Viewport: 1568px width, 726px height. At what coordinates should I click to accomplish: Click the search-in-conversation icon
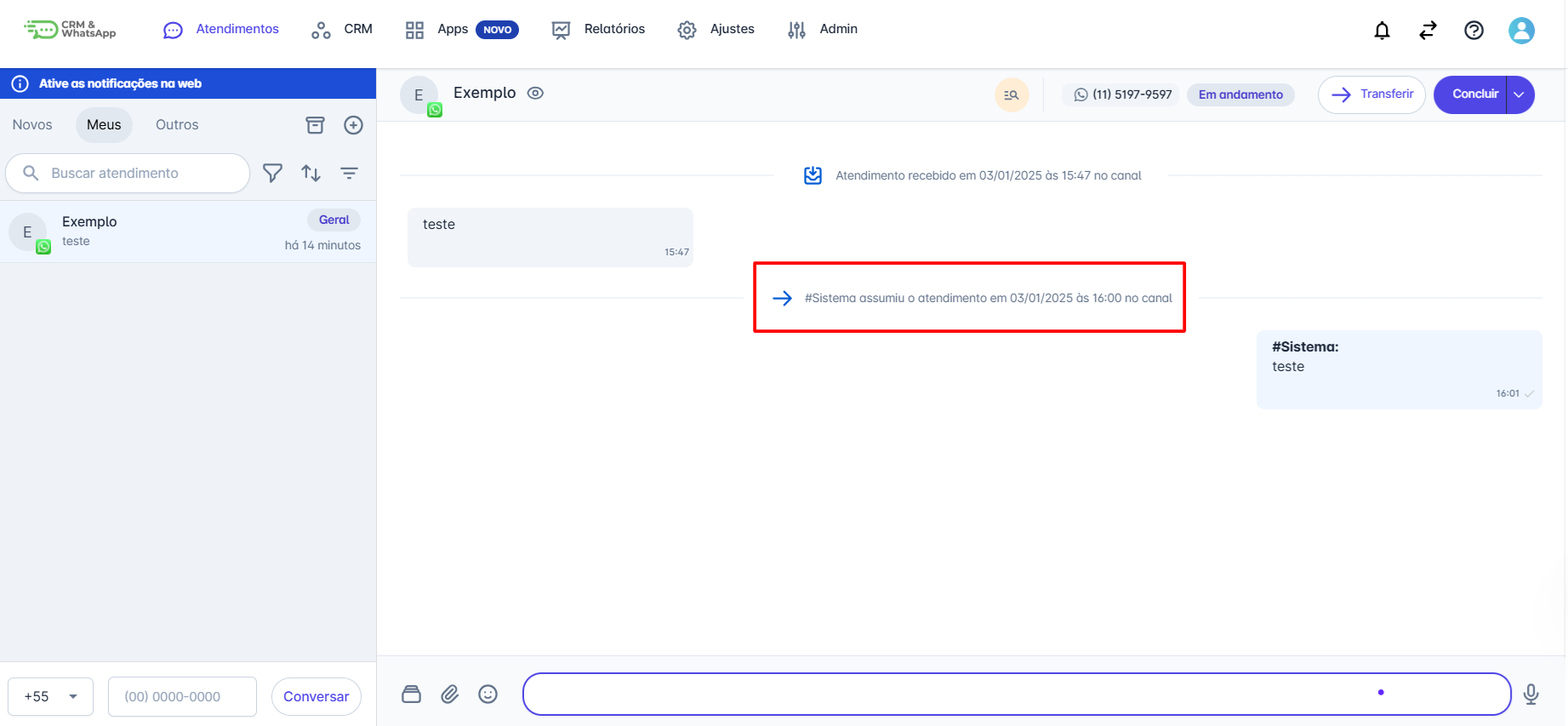[x=1012, y=94]
